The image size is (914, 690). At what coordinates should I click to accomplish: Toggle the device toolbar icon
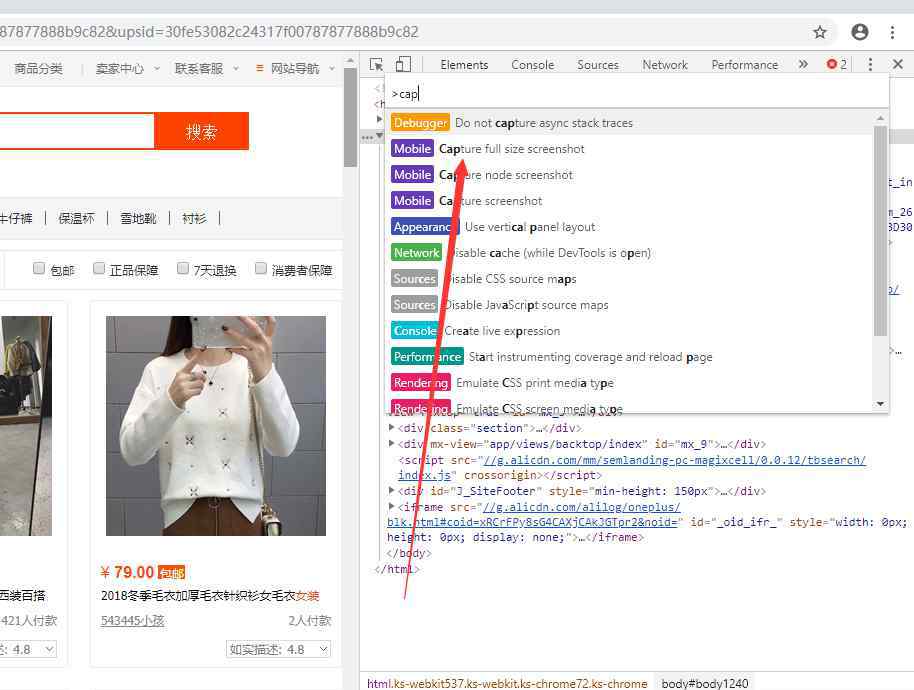(x=403, y=65)
